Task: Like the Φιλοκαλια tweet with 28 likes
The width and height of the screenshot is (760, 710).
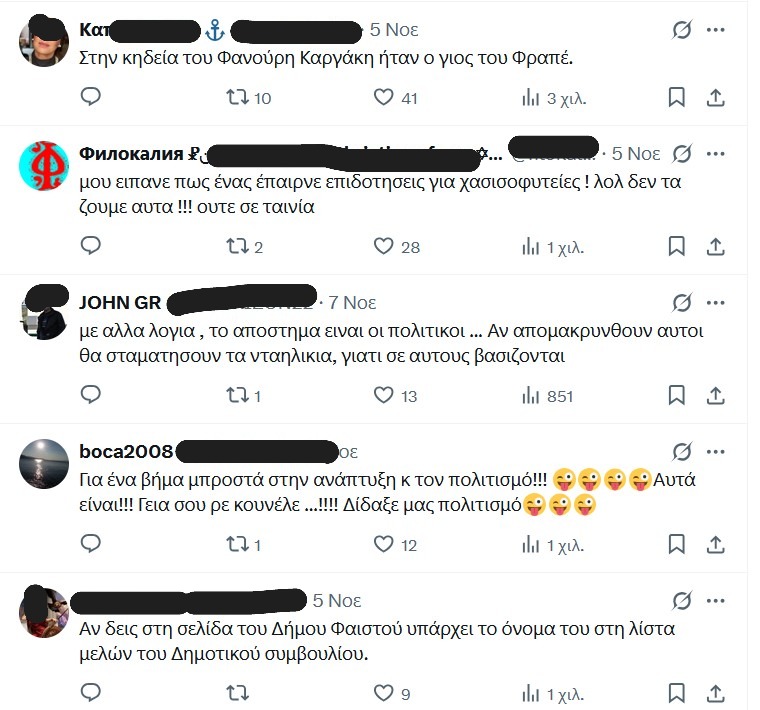Action: [x=396, y=246]
